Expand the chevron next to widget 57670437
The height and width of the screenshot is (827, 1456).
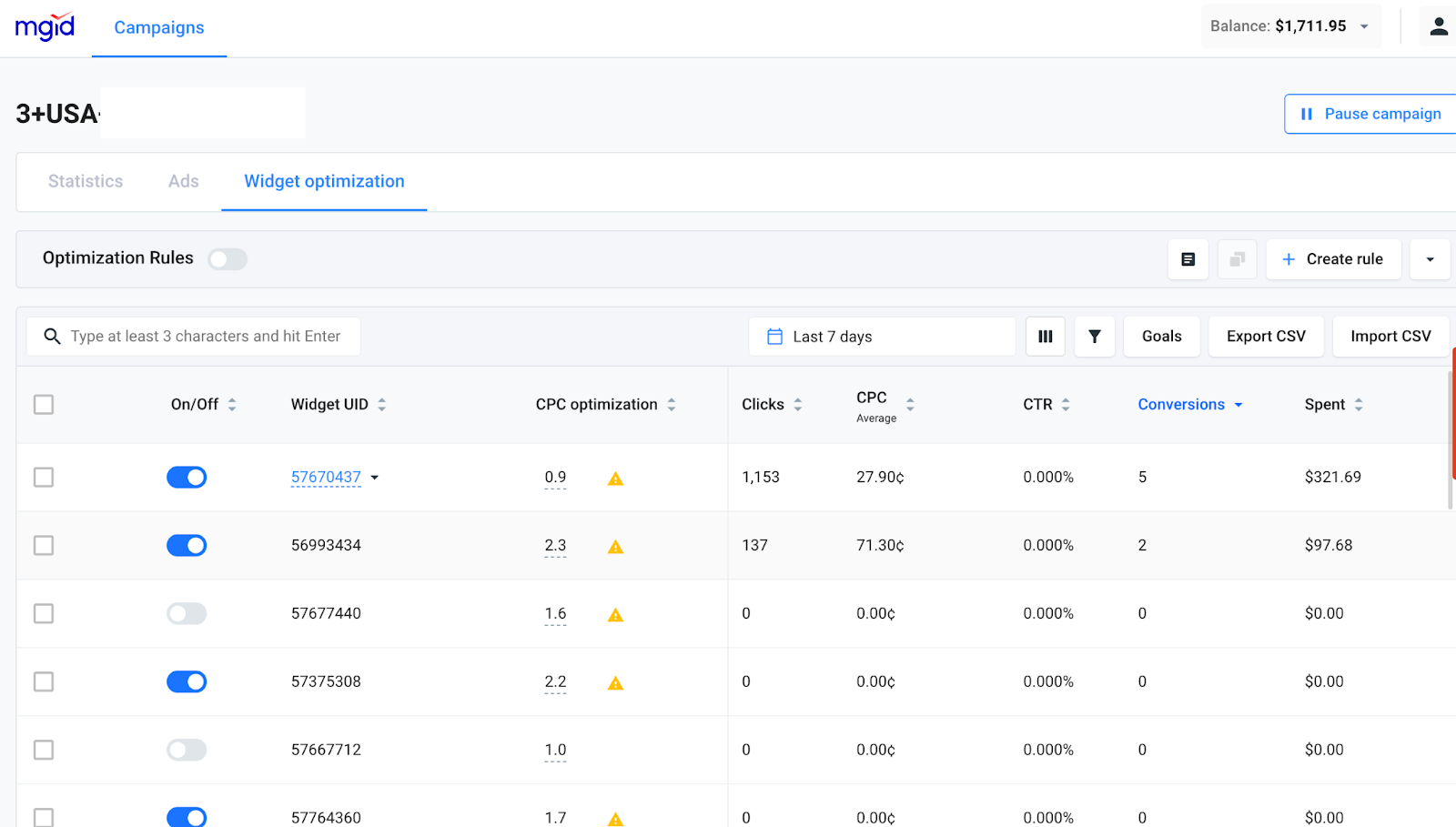(374, 477)
